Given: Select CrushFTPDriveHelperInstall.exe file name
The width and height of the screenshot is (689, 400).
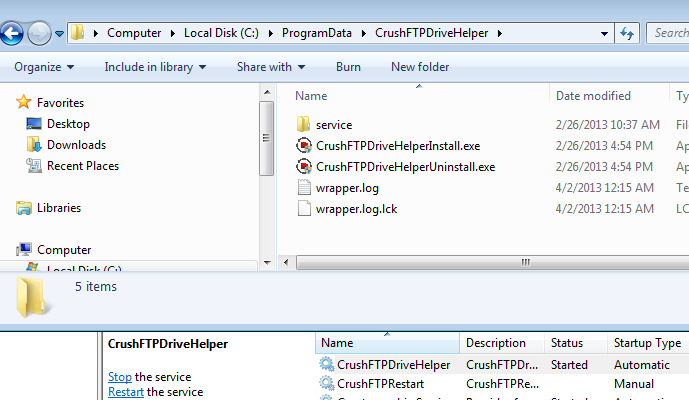Looking at the screenshot, I should (398, 146).
